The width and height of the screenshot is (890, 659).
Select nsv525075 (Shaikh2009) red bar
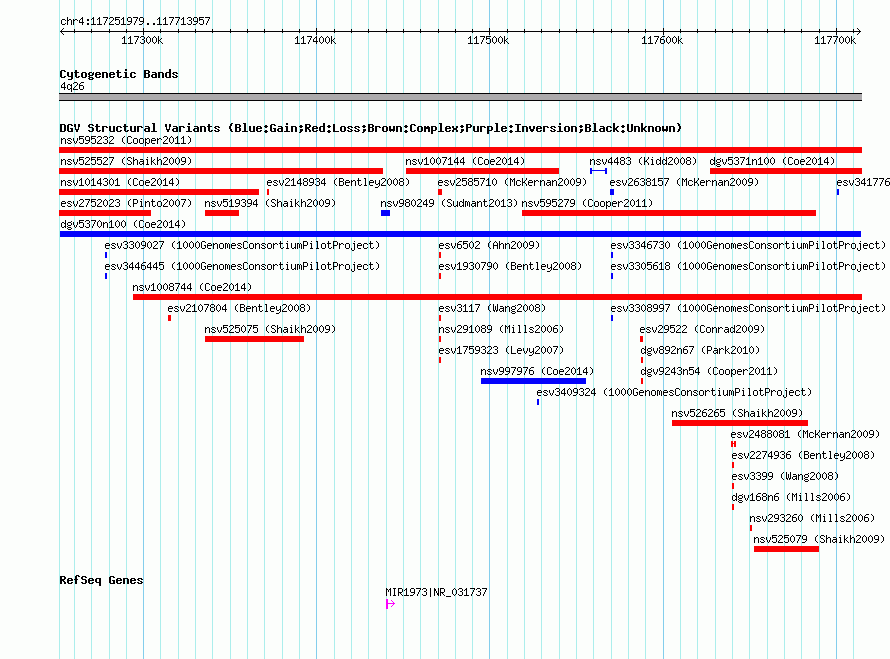(x=254, y=339)
